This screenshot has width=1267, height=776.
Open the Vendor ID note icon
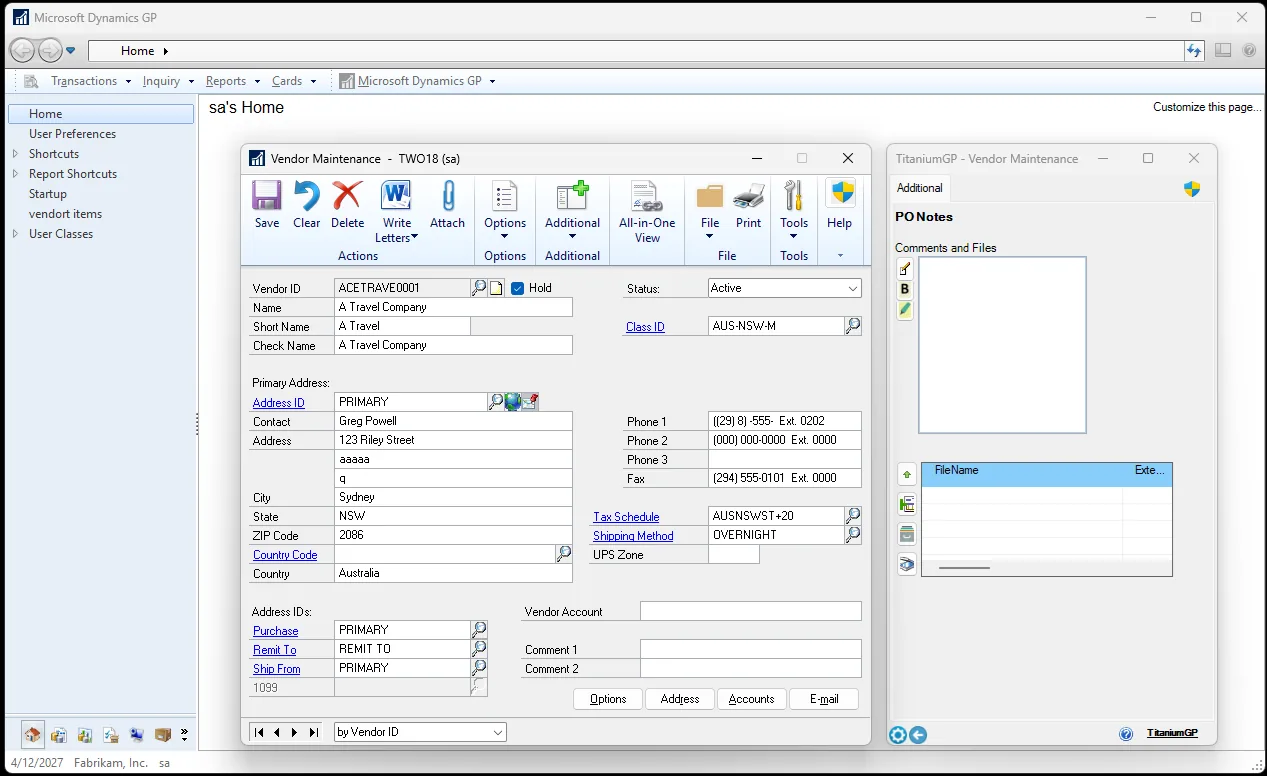coord(496,288)
